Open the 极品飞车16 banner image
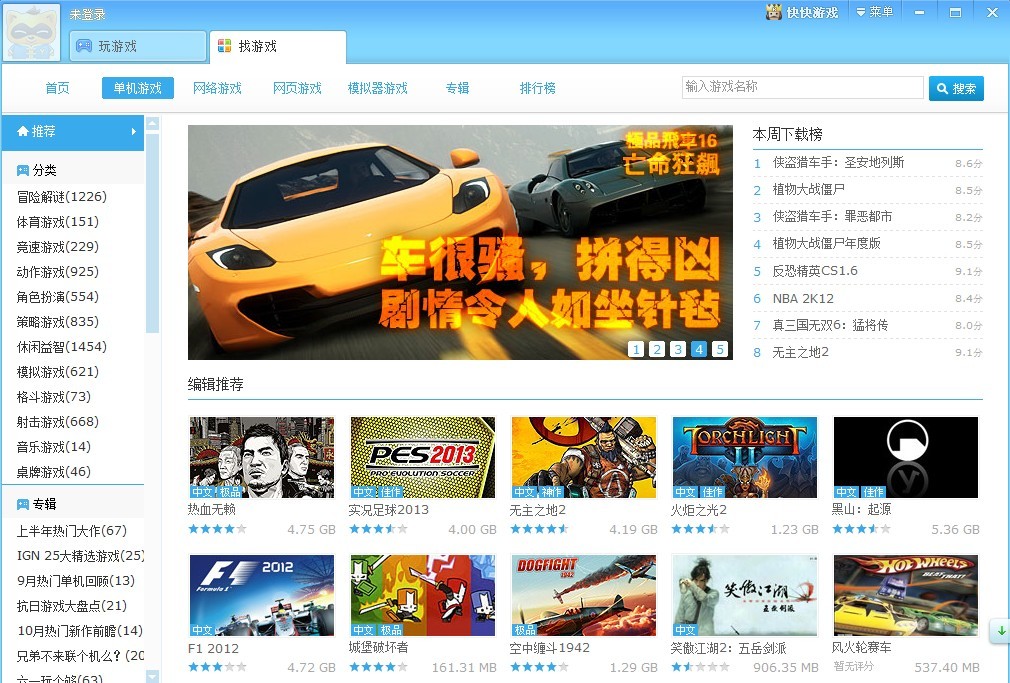1010x683 pixels. pos(461,242)
